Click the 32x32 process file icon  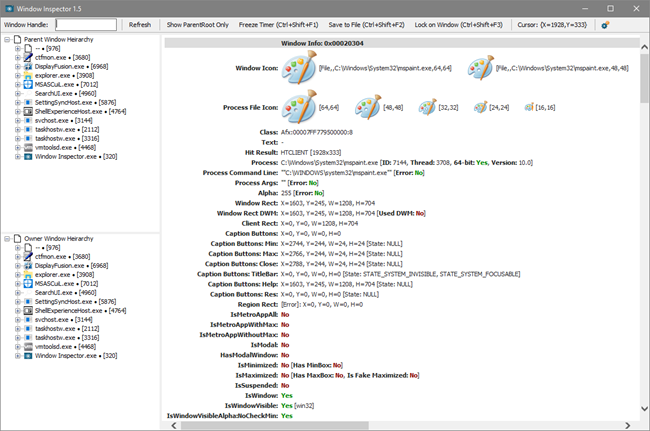pos(427,105)
